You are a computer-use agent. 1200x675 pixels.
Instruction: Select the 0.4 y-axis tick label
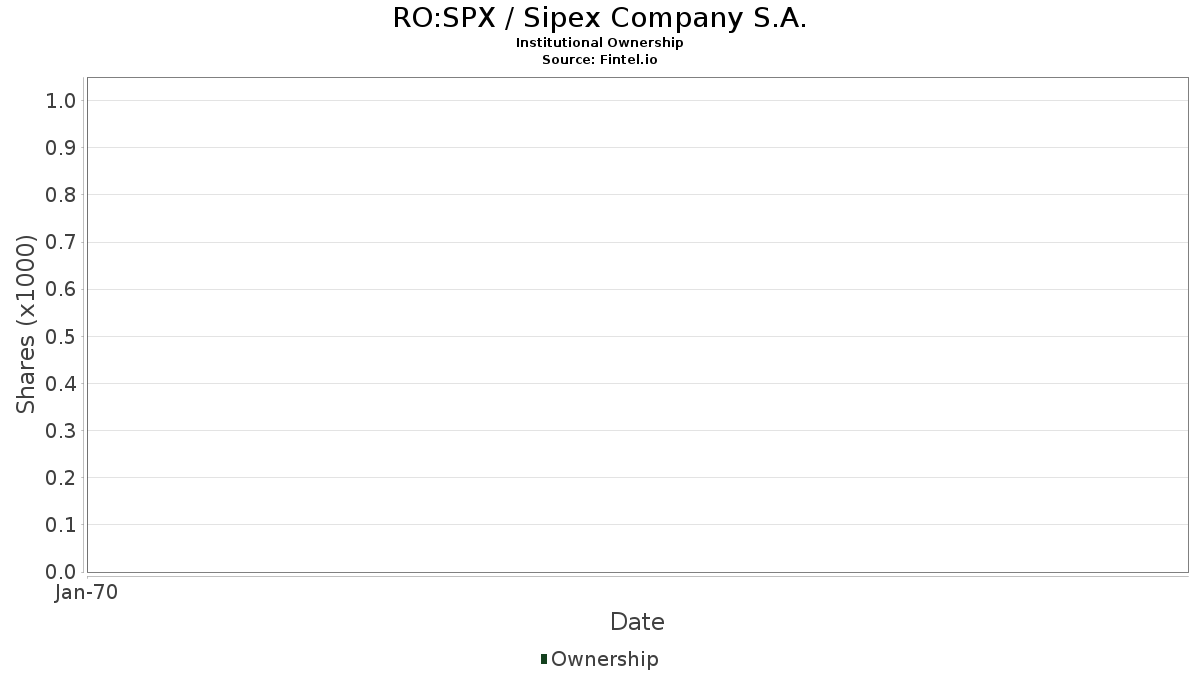pos(60,384)
